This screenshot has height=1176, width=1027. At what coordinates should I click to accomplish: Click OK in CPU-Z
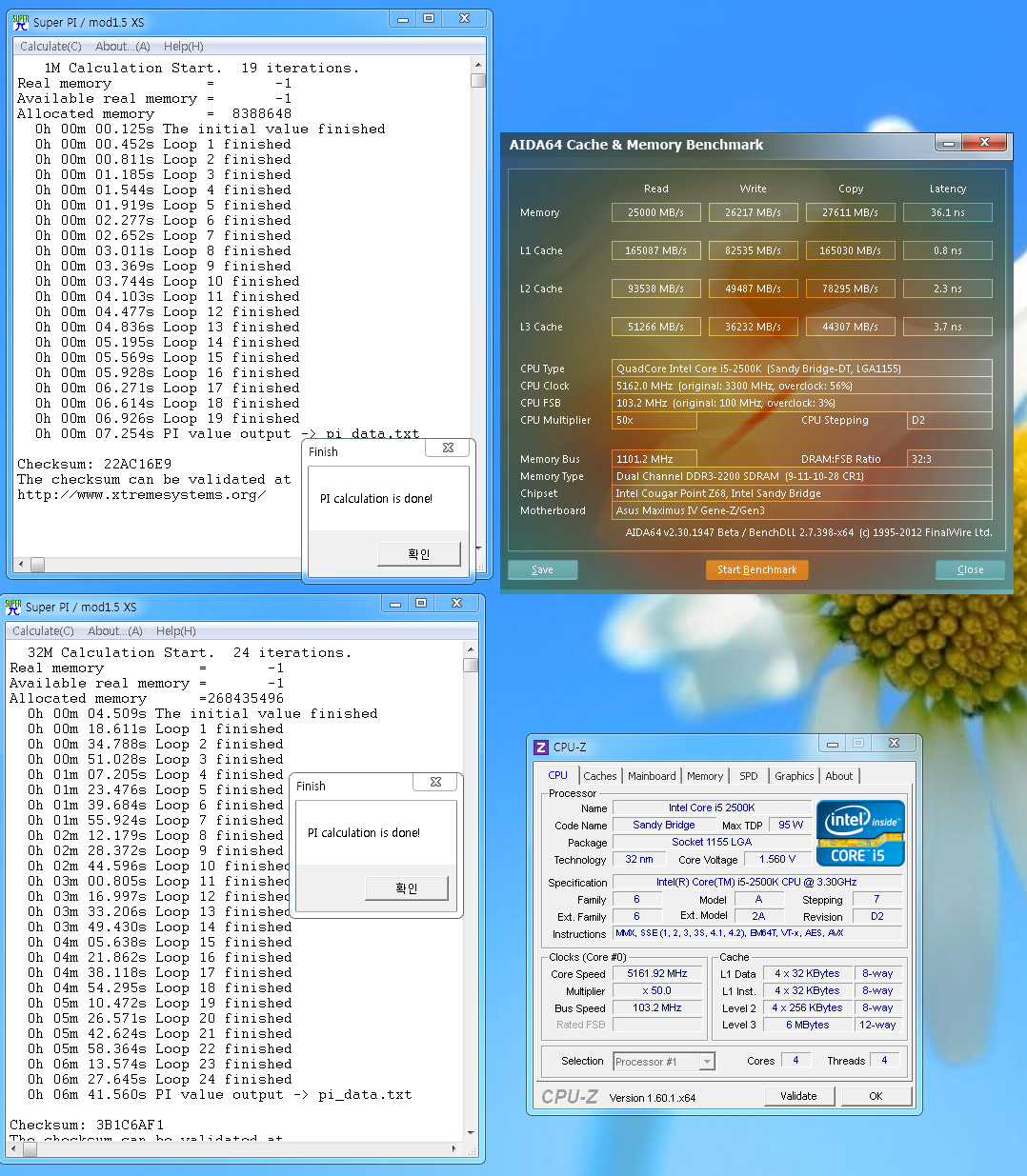point(876,1096)
